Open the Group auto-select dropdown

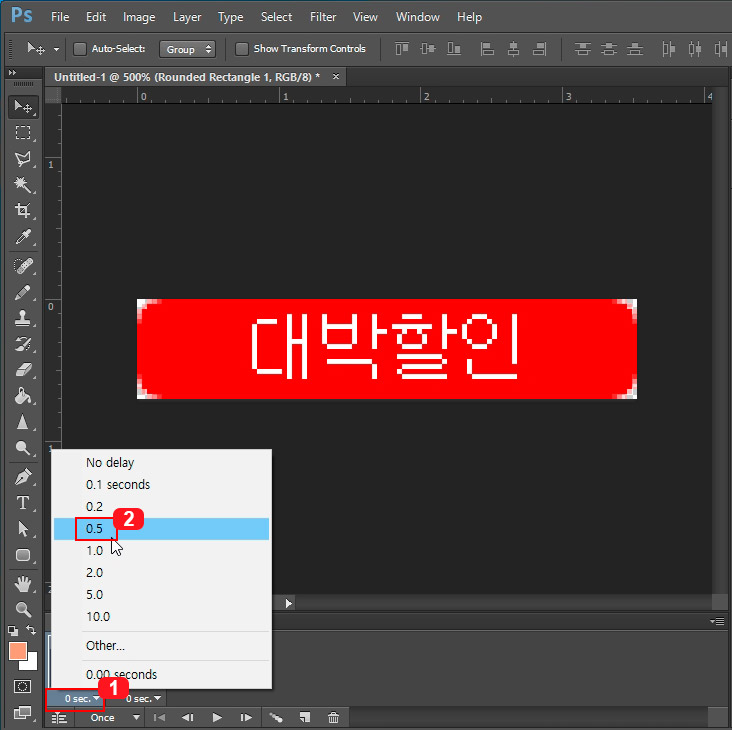(x=187, y=49)
